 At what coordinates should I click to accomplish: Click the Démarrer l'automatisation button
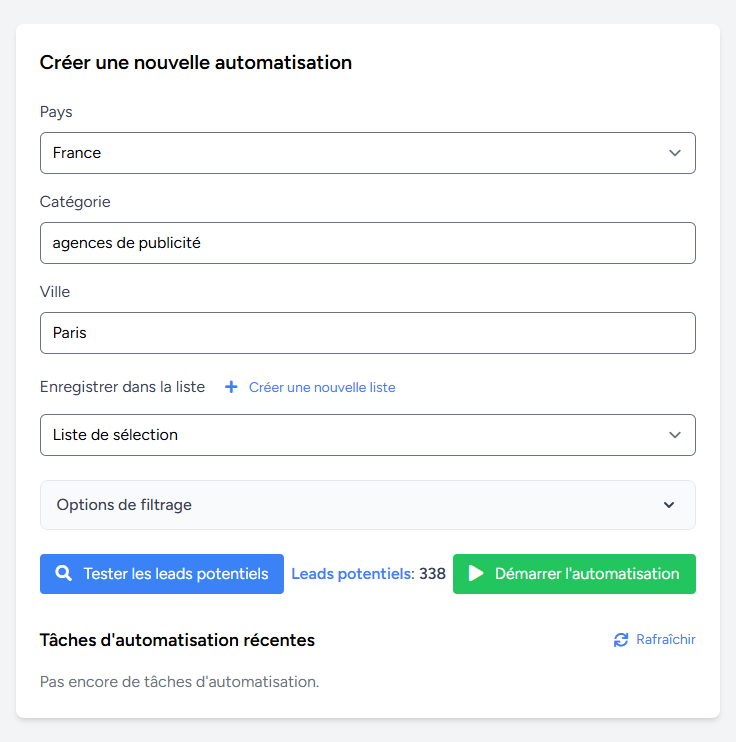(x=574, y=574)
